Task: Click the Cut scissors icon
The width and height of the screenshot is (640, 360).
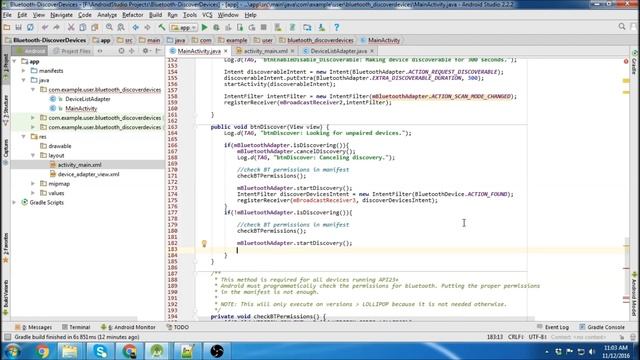Action: point(71,27)
